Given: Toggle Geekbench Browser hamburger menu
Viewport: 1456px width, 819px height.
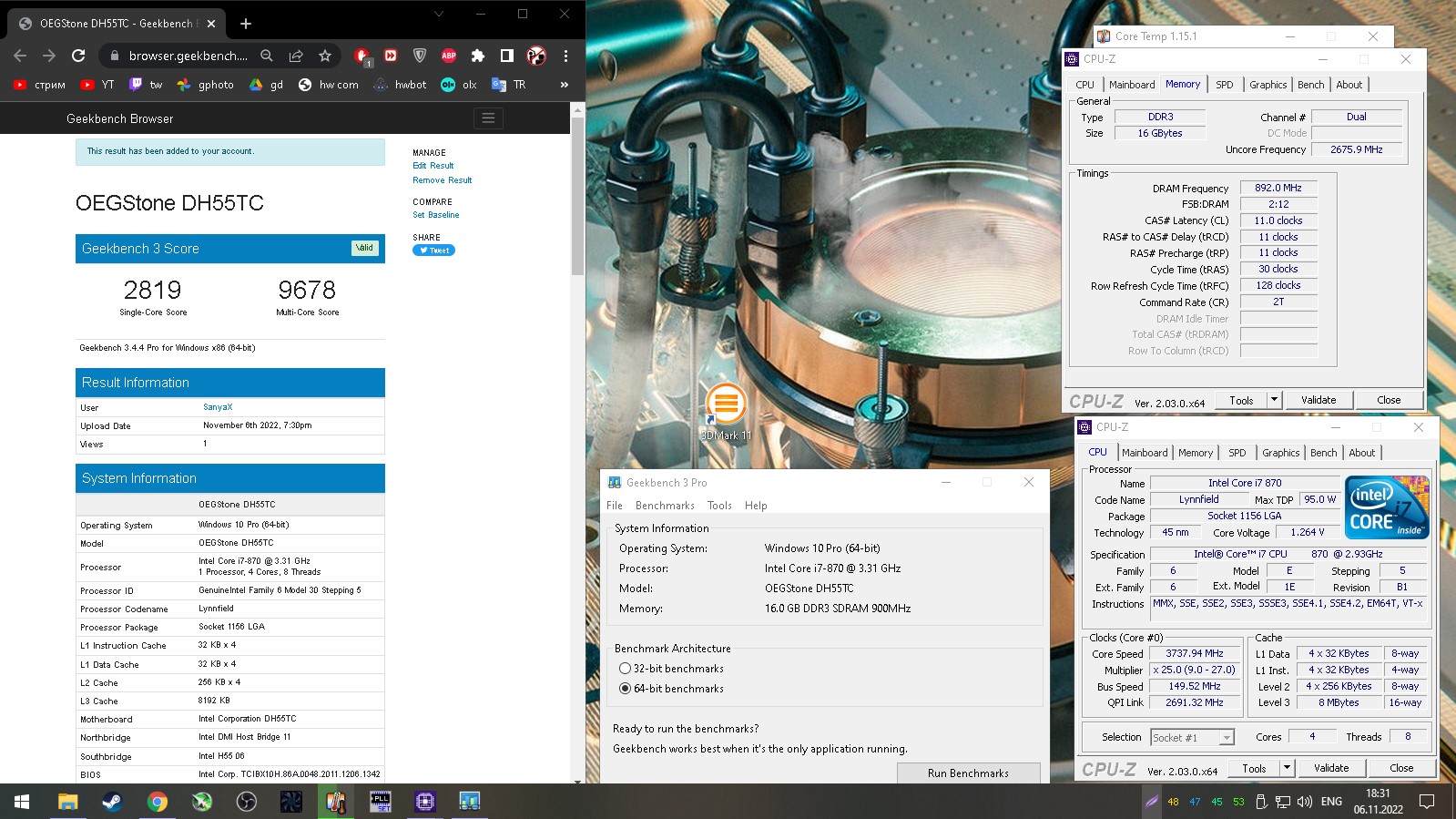Looking at the screenshot, I should (x=488, y=118).
